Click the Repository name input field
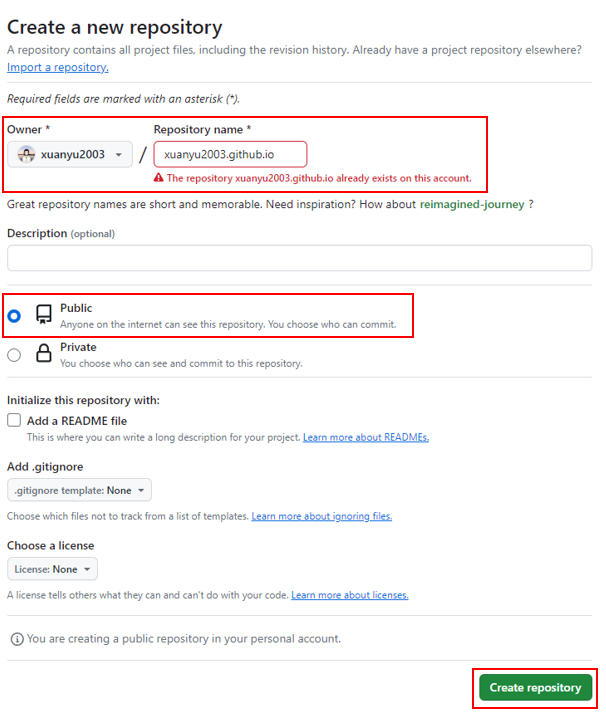 tap(230, 154)
